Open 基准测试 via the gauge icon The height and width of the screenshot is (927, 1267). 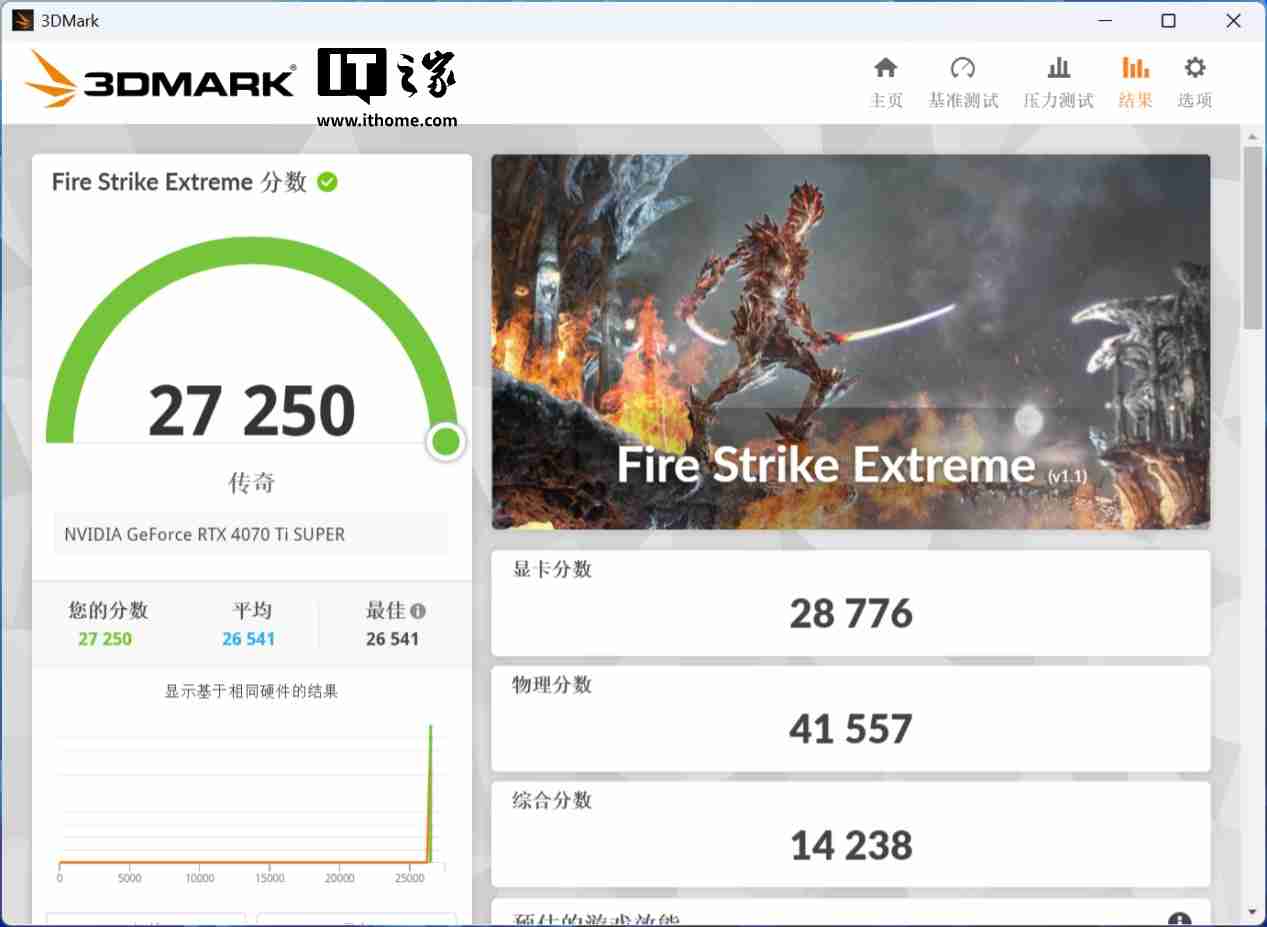pos(962,80)
